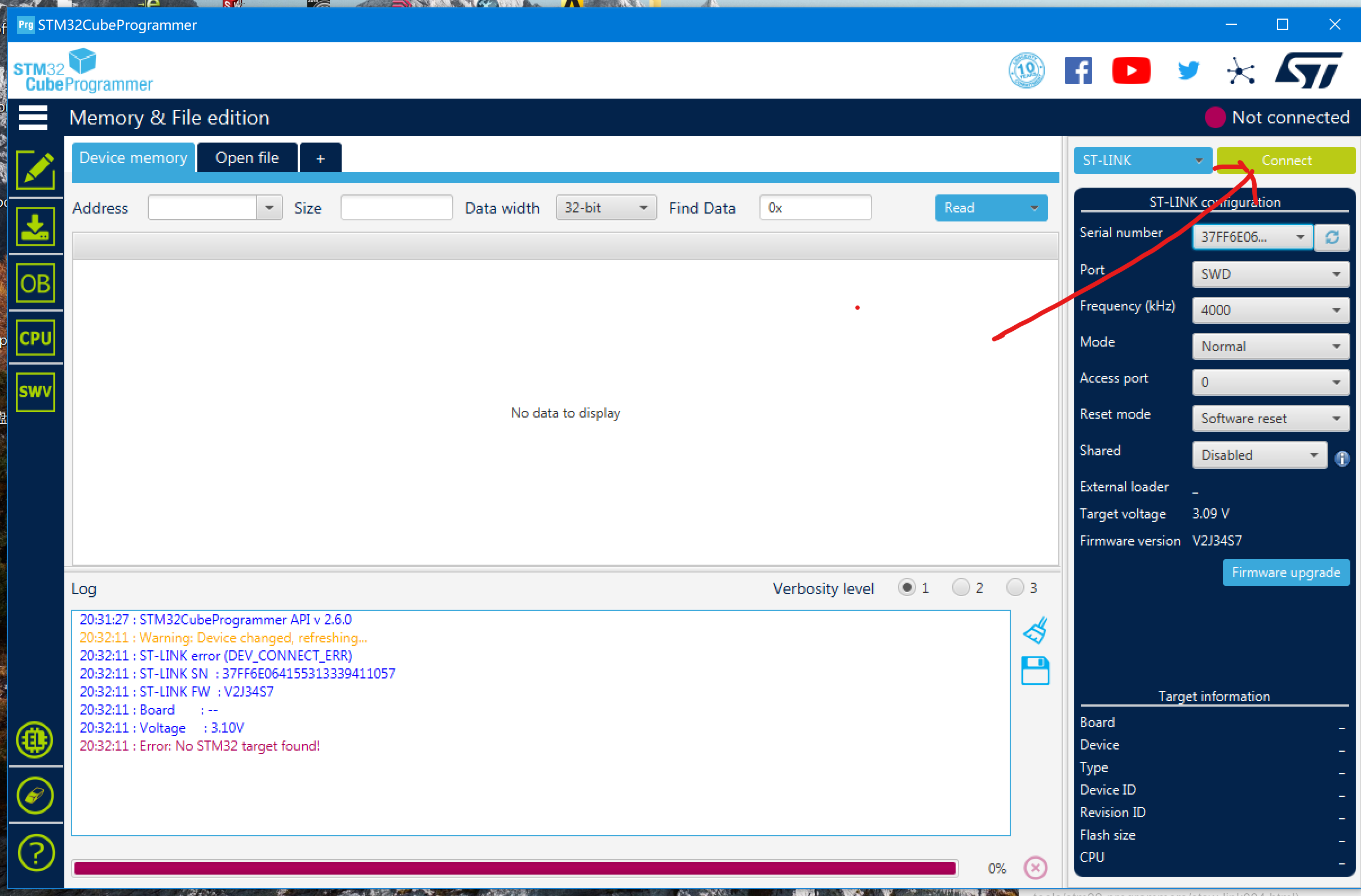Open Option Bytes (OB) panel
Image resolution: width=1361 pixels, height=896 pixels.
pyautogui.click(x=36, y=283)
